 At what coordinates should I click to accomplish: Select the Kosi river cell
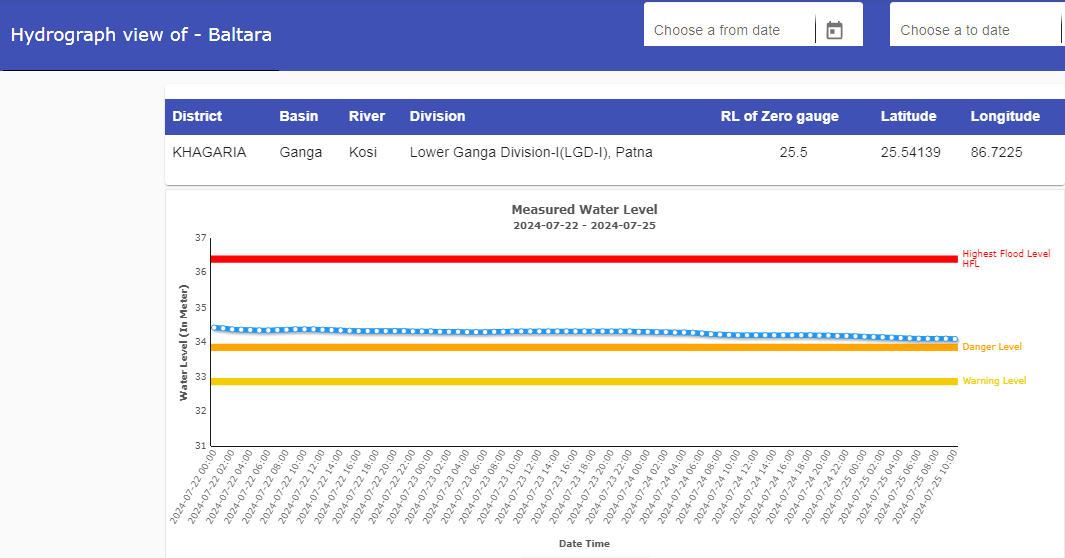pos(363,152)
